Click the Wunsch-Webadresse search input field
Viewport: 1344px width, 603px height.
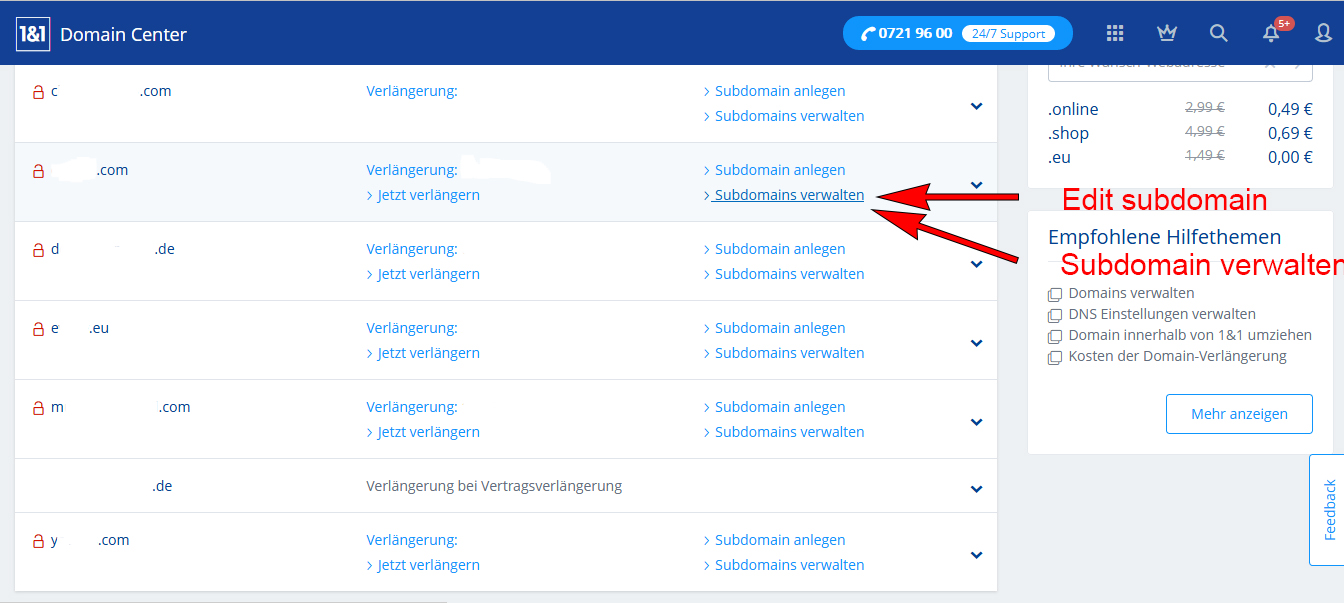click(1160, 66)
